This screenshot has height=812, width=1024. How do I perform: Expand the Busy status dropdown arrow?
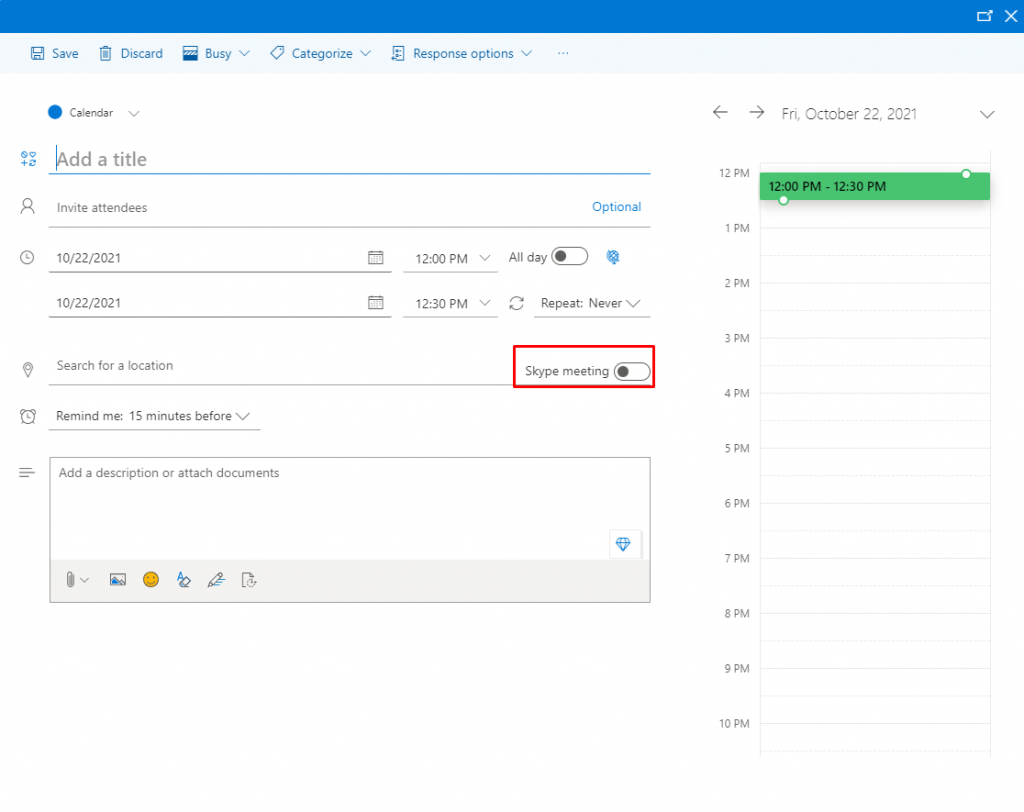point(244,54)
